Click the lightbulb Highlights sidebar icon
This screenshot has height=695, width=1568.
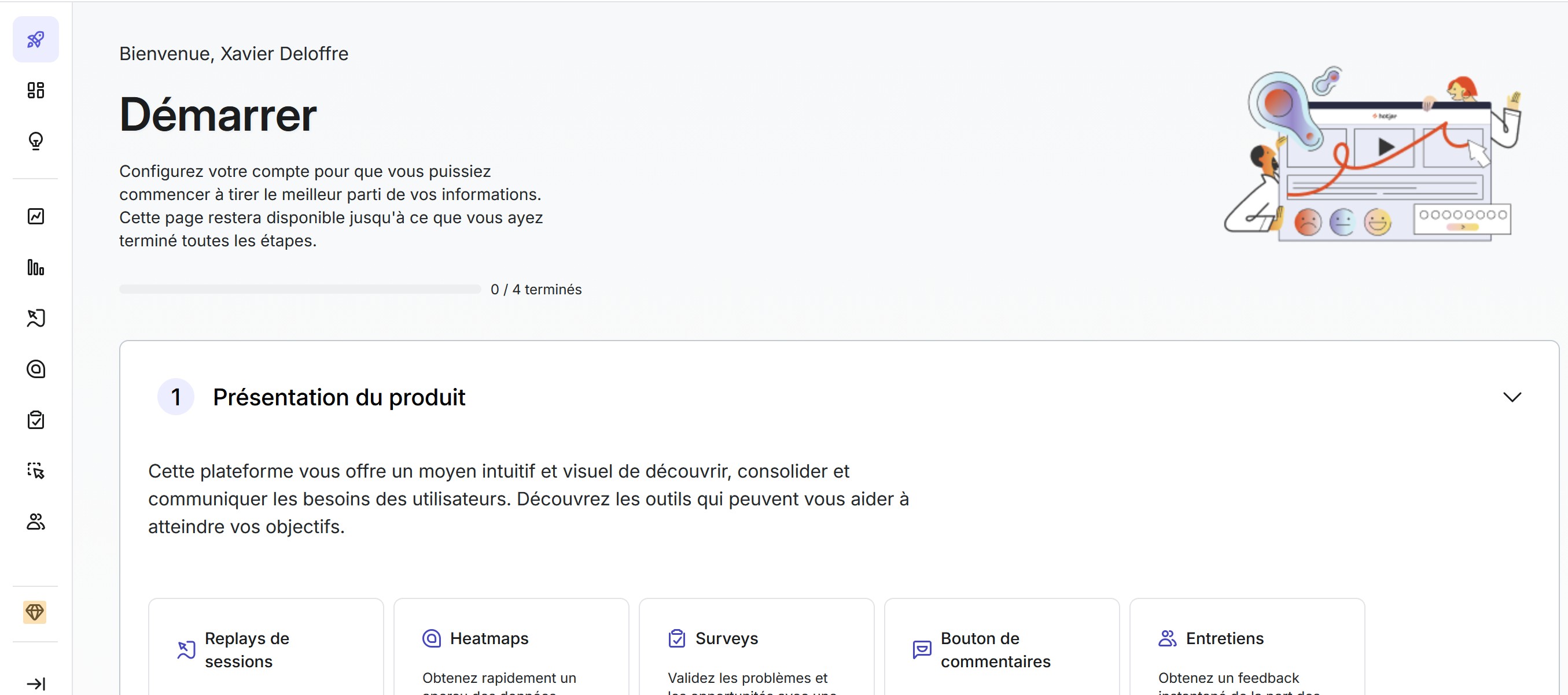pyautogui.click(x=35, y=141)
